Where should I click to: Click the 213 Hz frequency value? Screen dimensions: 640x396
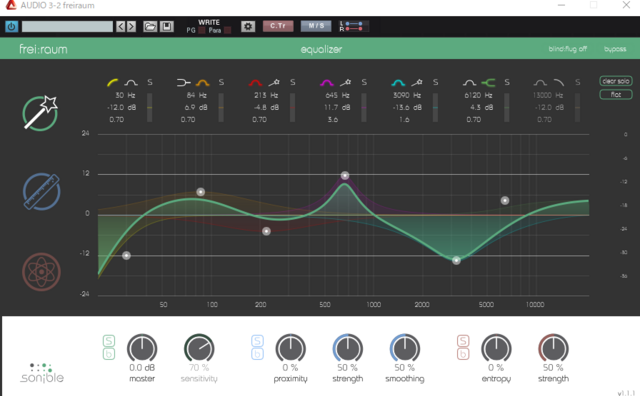click(x=266, y=95)
